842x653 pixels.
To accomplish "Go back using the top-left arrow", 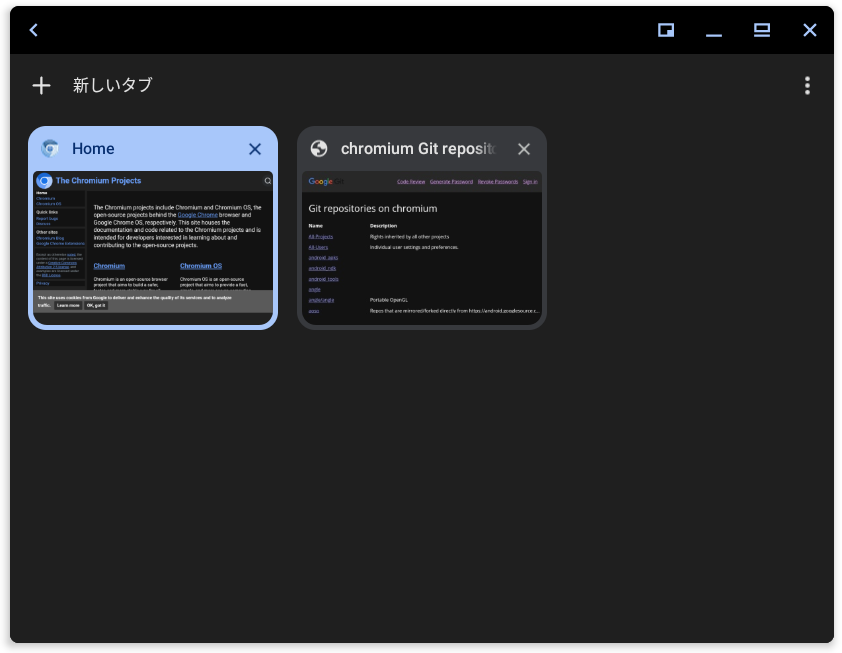I will (33, 30).
